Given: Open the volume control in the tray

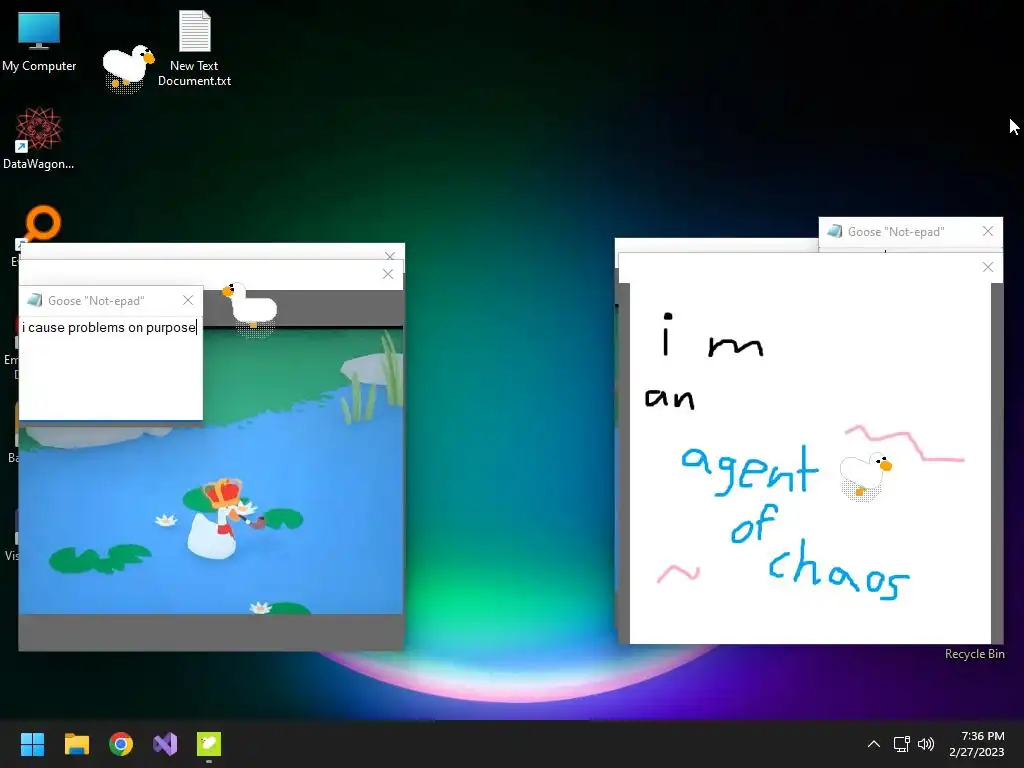Looking at the screenshot, I should (925, 744).
